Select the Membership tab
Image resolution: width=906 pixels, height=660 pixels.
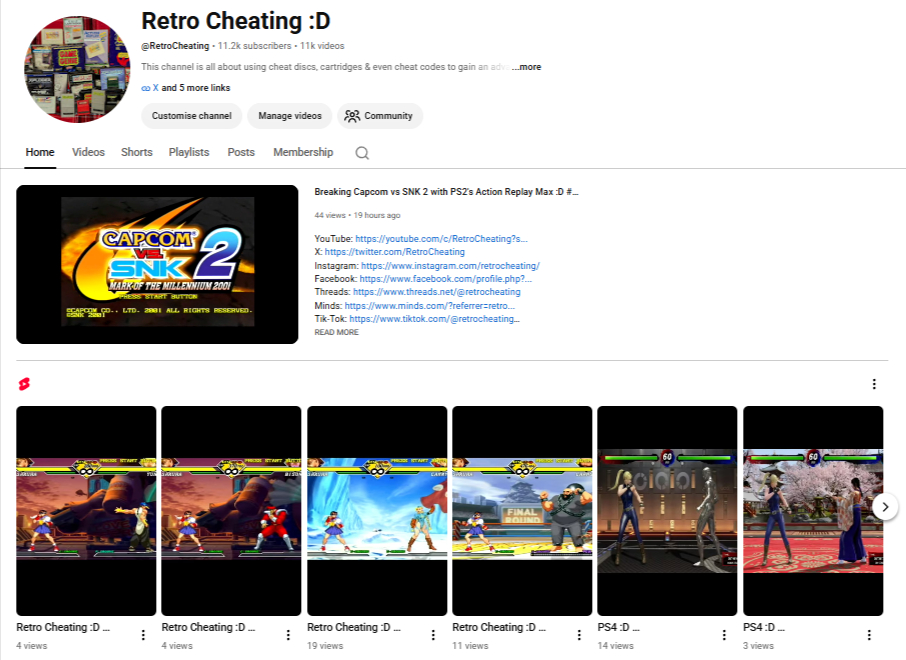click(303, 152)
